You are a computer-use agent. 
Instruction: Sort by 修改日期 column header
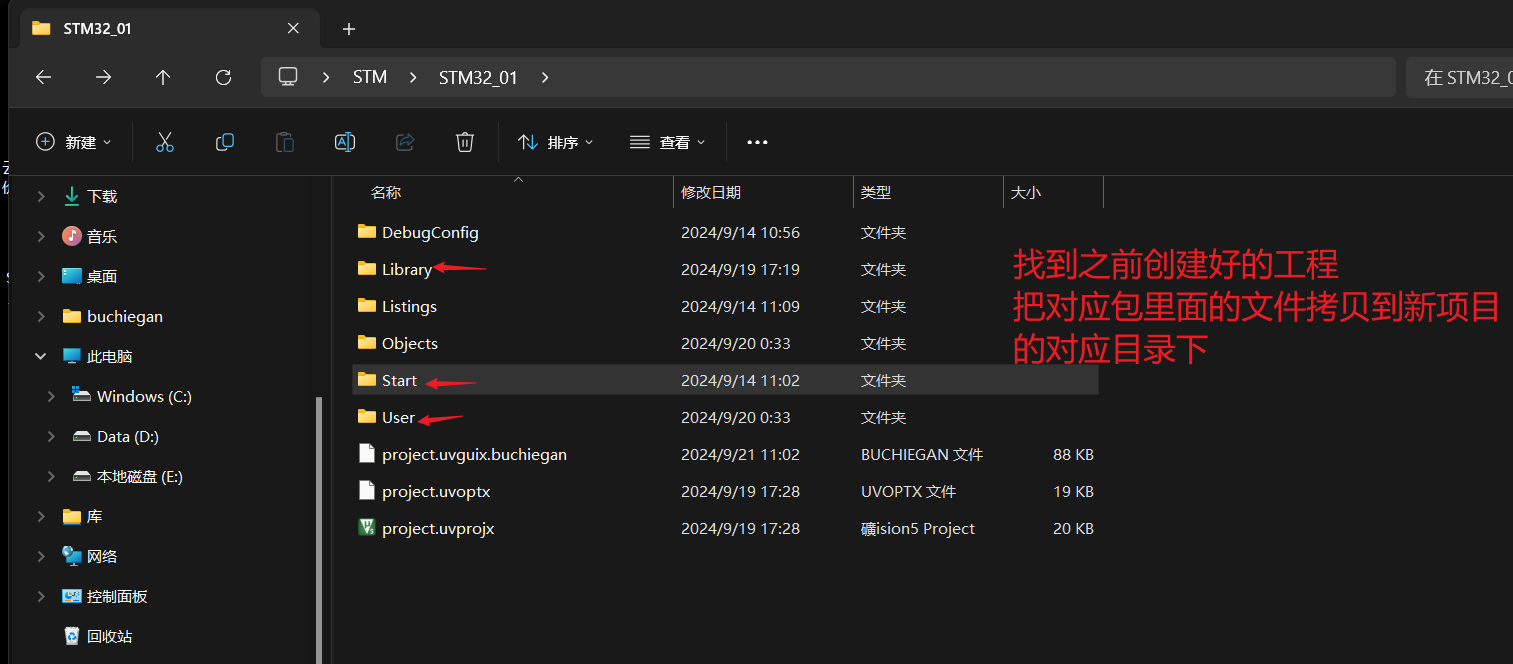coord(711,192)
